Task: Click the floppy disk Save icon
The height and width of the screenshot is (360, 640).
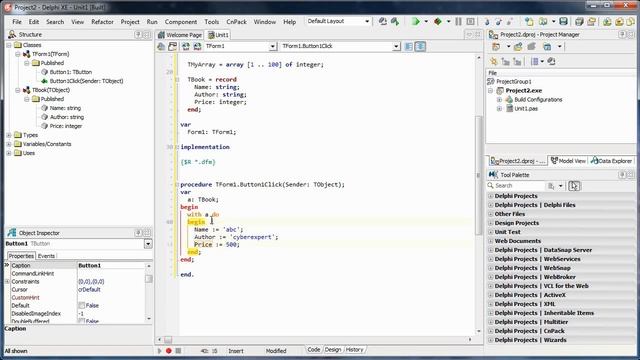Action: (x=563, y=21)
